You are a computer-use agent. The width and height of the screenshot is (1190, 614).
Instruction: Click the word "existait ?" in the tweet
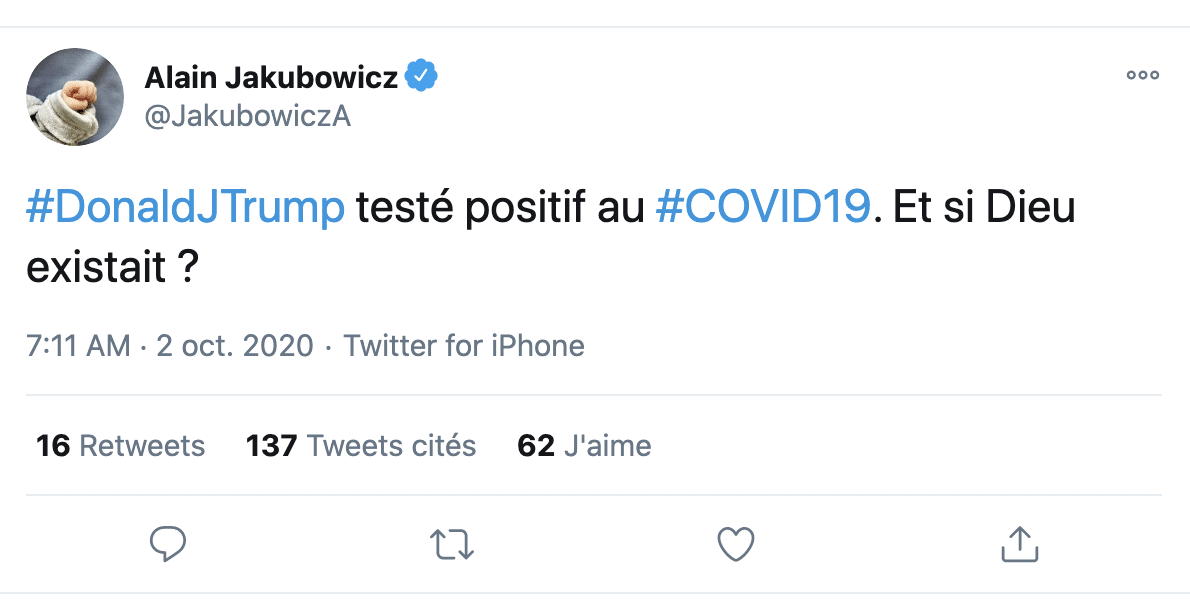[x=110, y=267]
